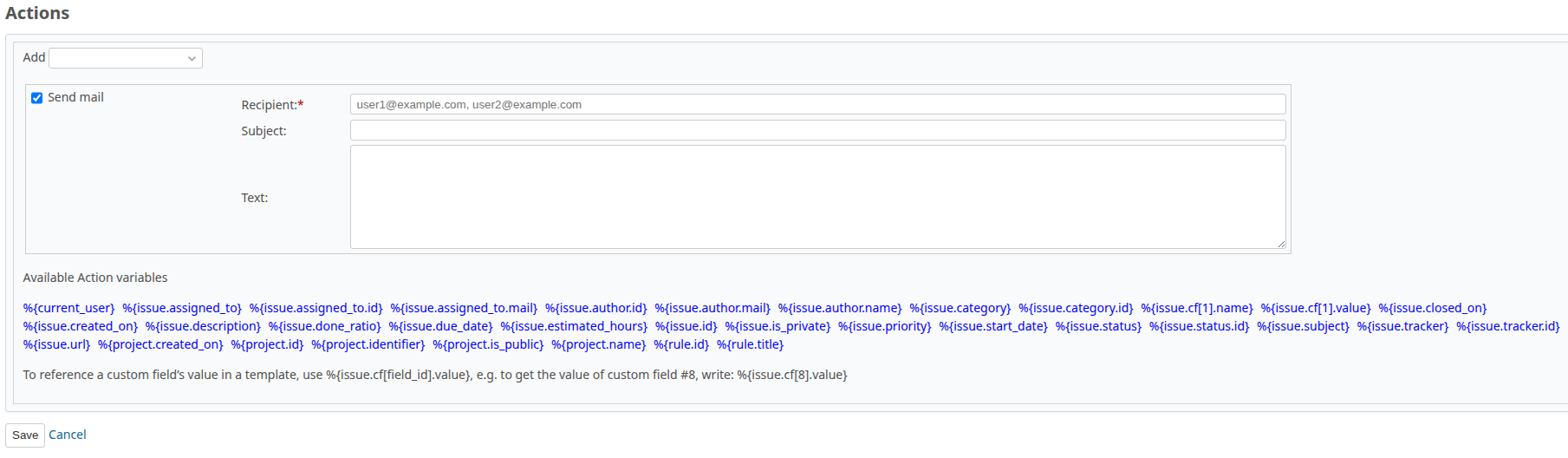This screenshot has height=458, width=1568.
Task: Insert the %{issue.closed_on} variable
Action: tap(1432, 308)
